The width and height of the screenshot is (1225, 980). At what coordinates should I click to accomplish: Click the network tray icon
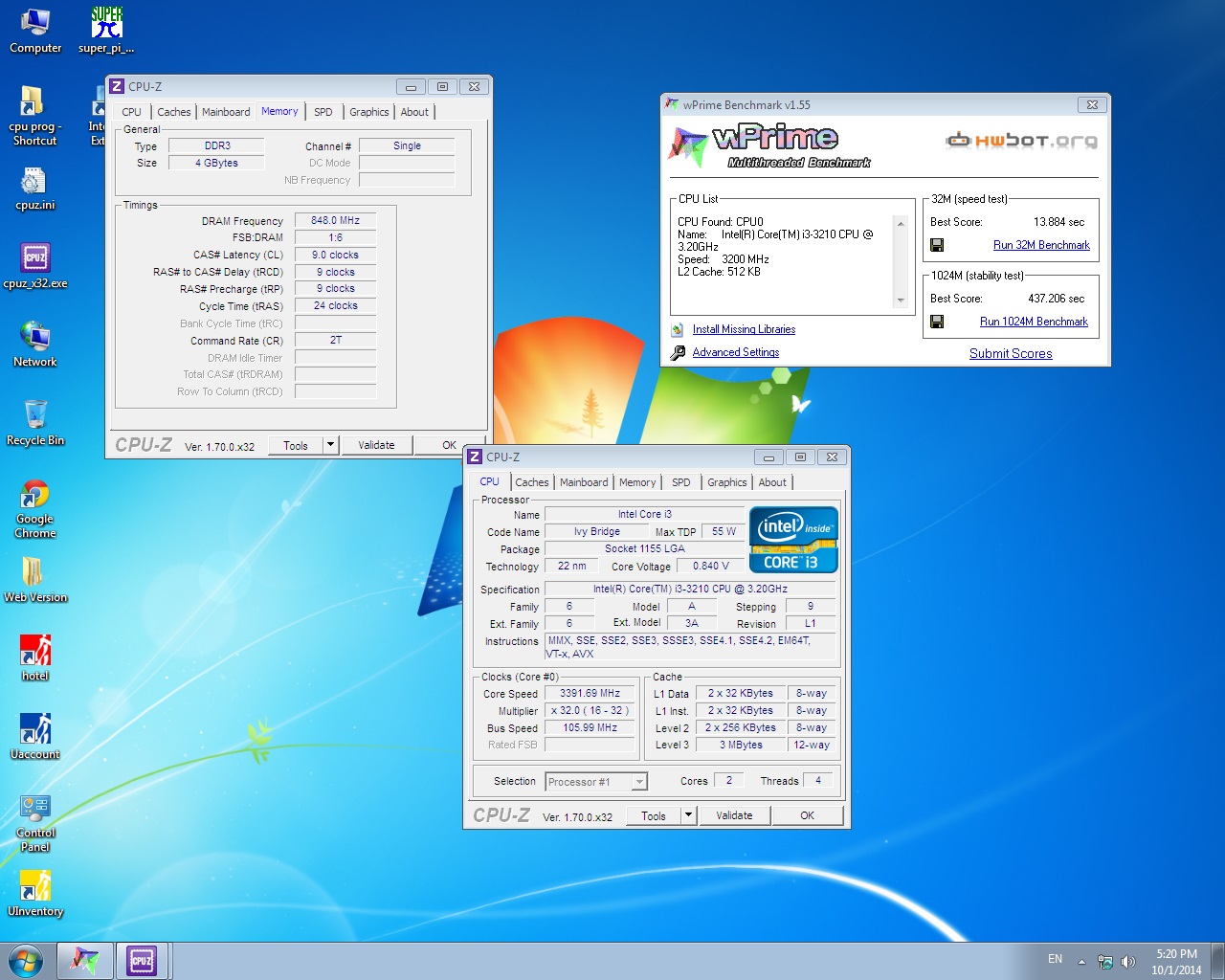pyautogui.click(x=1105, y=962)
